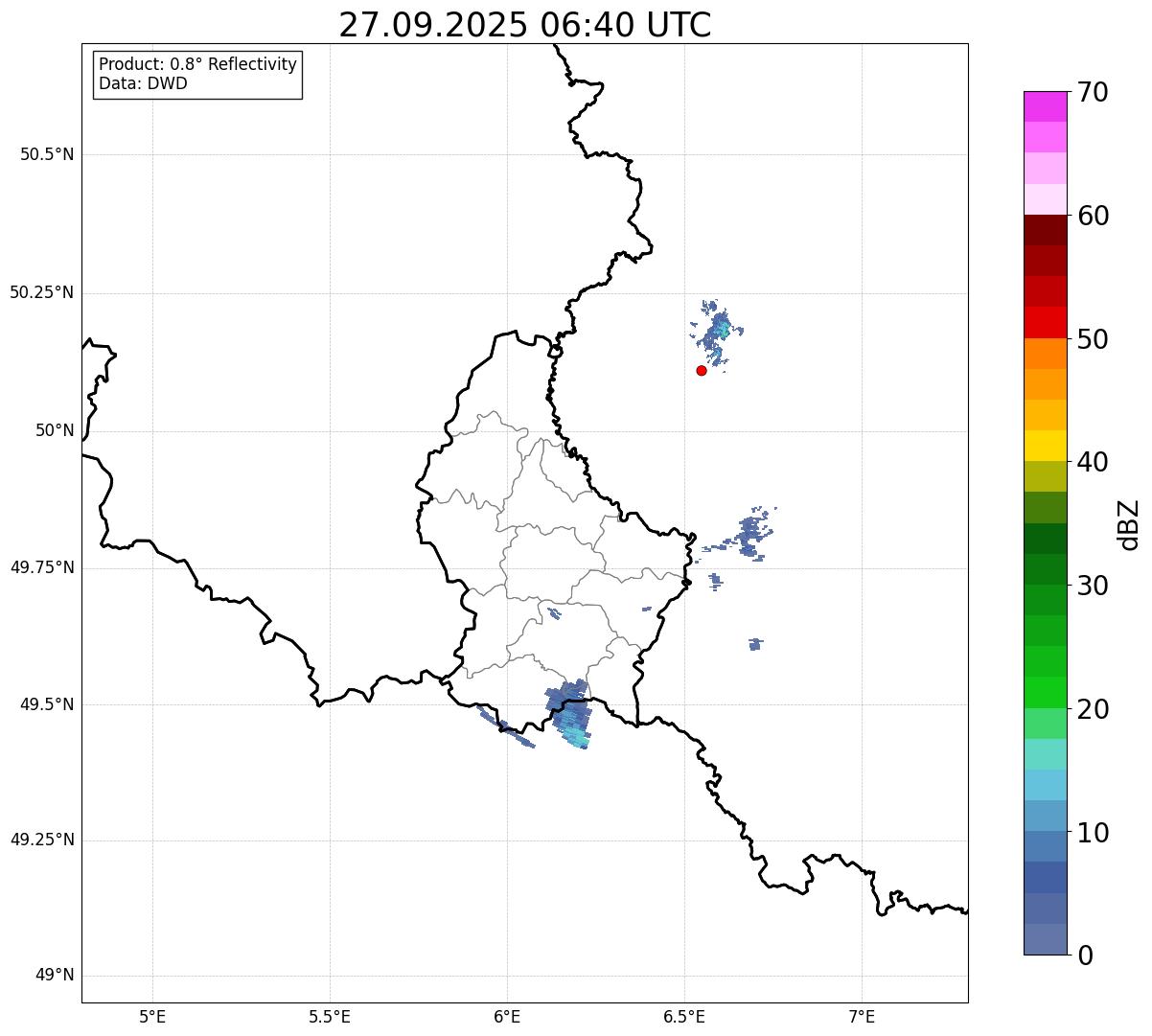Click the 49°N latitude label
The width and height of the screenshot is (1152, 1036).
click(x=55, y=976)
